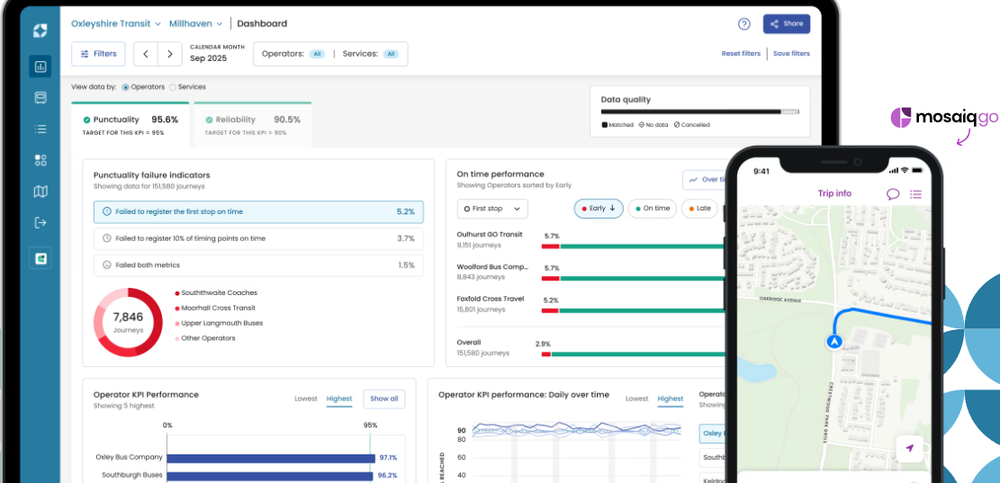The image size is (1000, 483).
Task: Go to previous calendar month arrow
Action: click(x=145, y=54)
